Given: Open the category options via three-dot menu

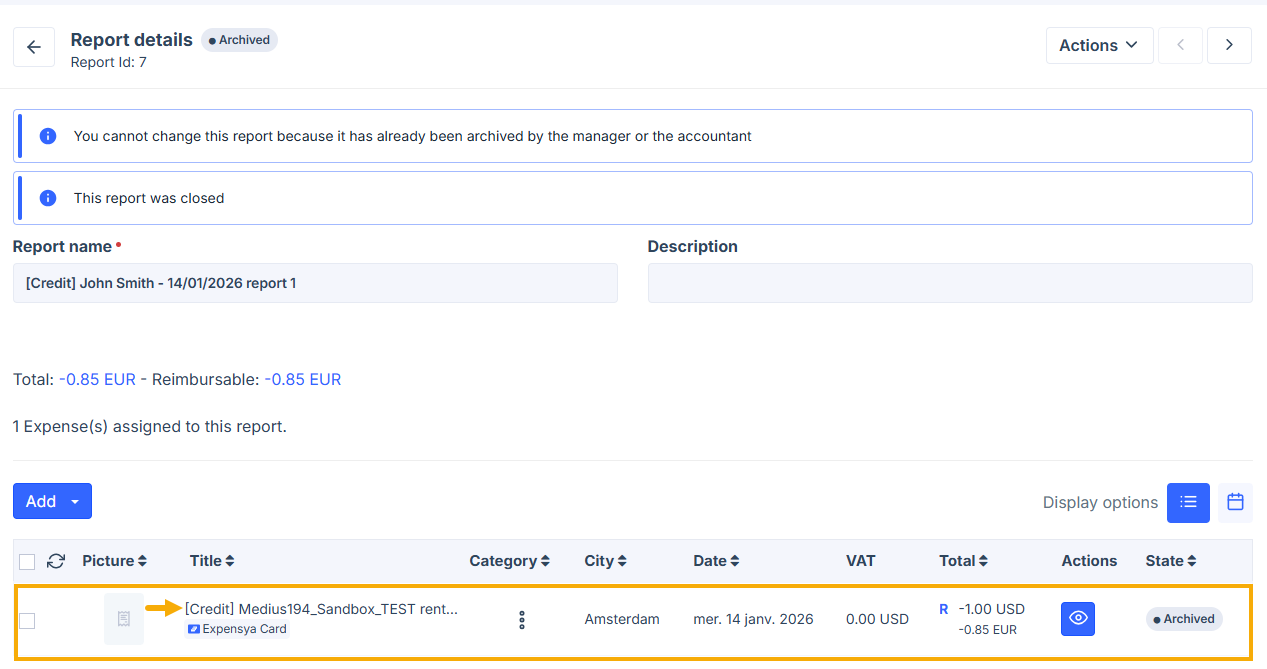Looking at the screenshot, I should click(x=521, y=619).
